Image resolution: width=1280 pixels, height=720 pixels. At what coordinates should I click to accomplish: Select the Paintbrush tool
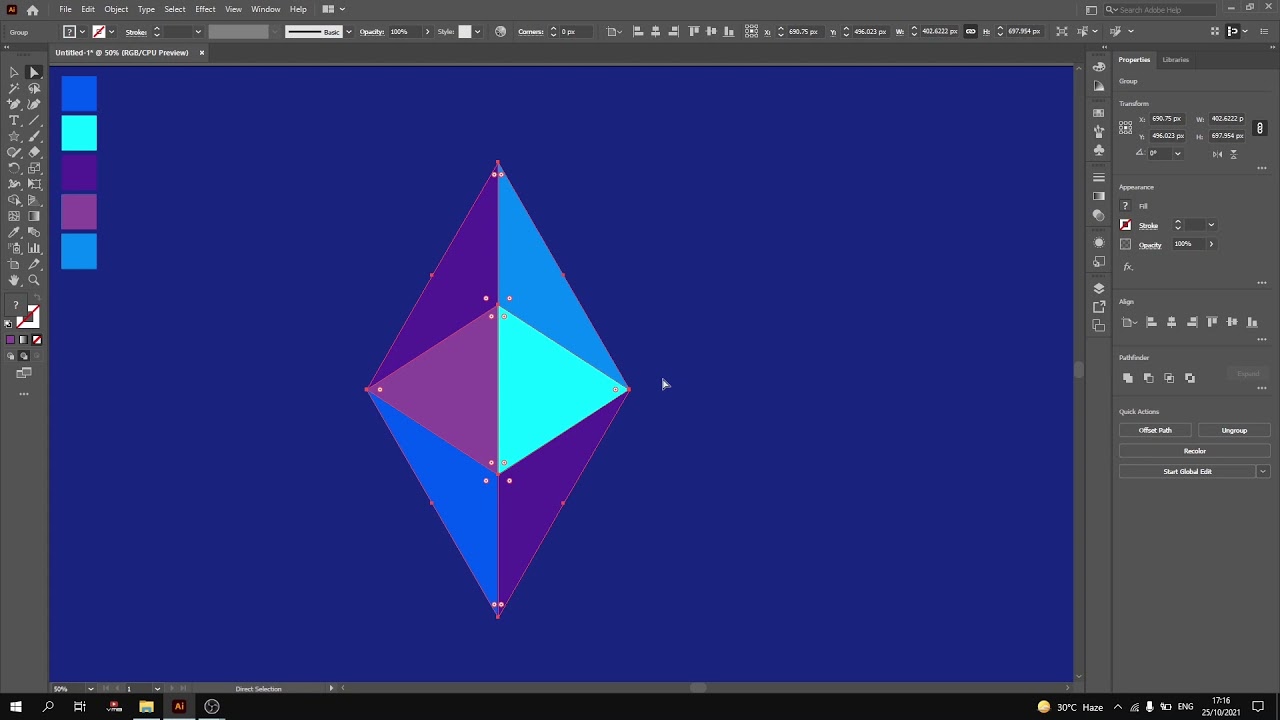pos(34,136)
